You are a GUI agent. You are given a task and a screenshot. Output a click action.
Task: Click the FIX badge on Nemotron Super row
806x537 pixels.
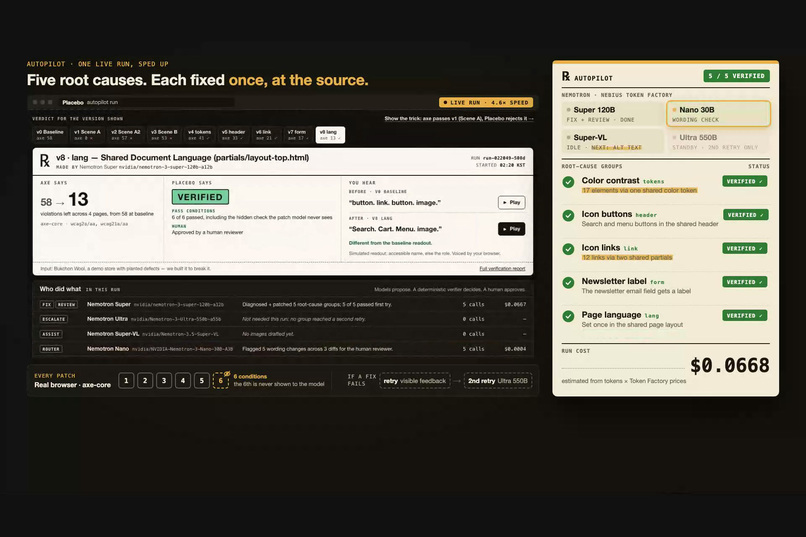coord(47,305)
